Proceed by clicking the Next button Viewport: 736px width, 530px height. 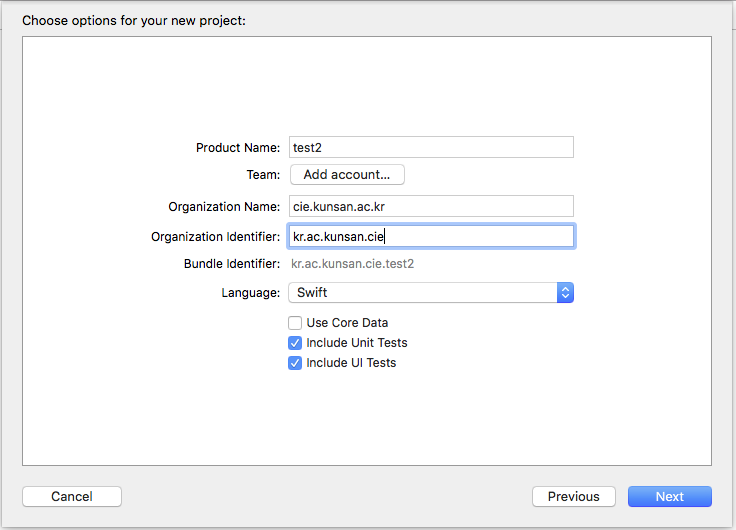tap(669, 496)
